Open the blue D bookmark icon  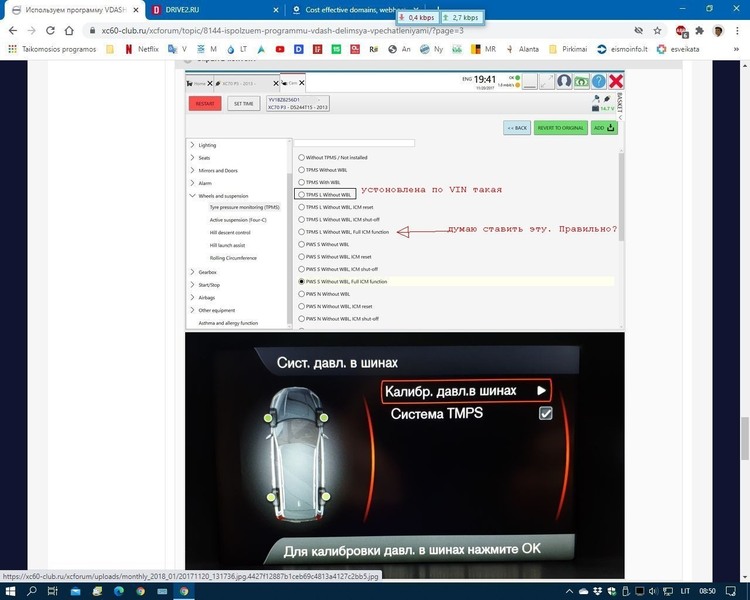[298, 49]
